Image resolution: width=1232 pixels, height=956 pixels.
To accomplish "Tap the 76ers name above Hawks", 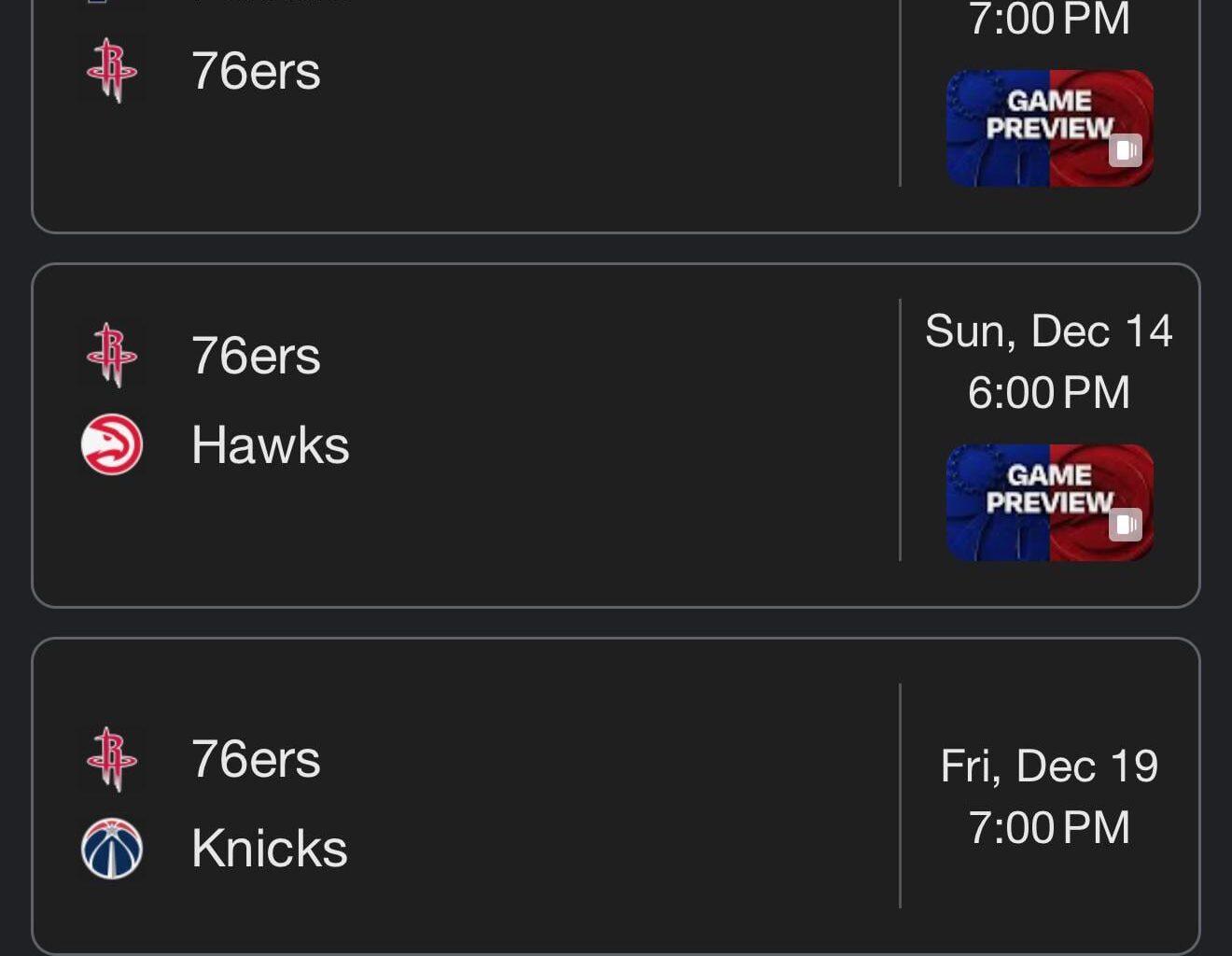I will click(x=256, y=356).
